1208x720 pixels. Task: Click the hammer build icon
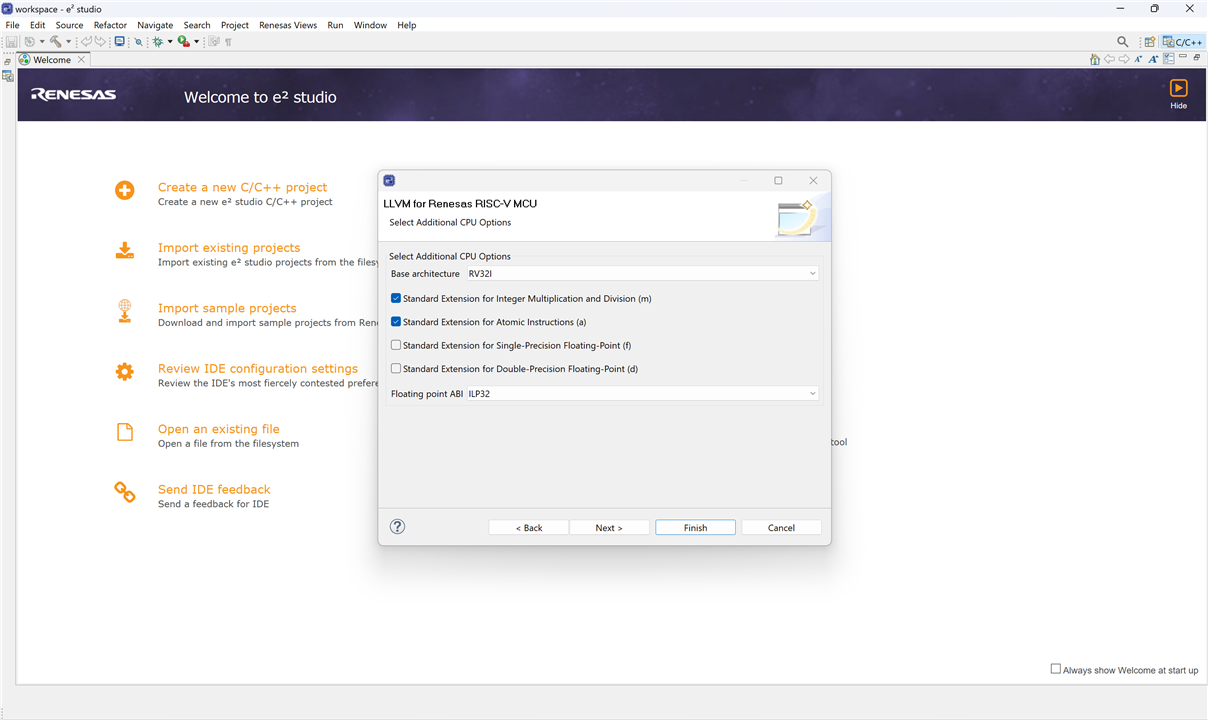tap(55, 42)
